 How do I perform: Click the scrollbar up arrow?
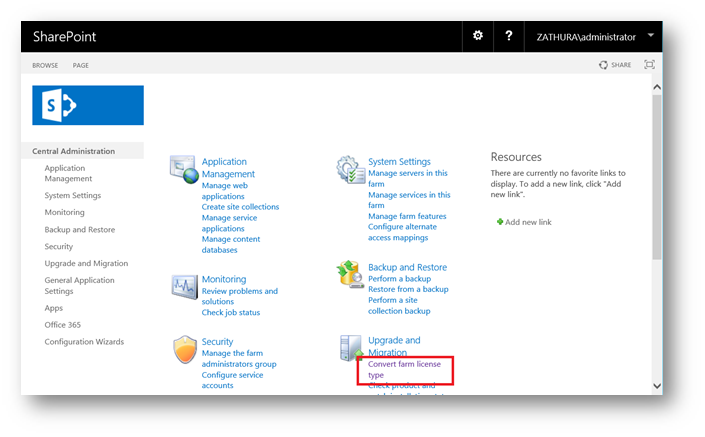(657, 87)
